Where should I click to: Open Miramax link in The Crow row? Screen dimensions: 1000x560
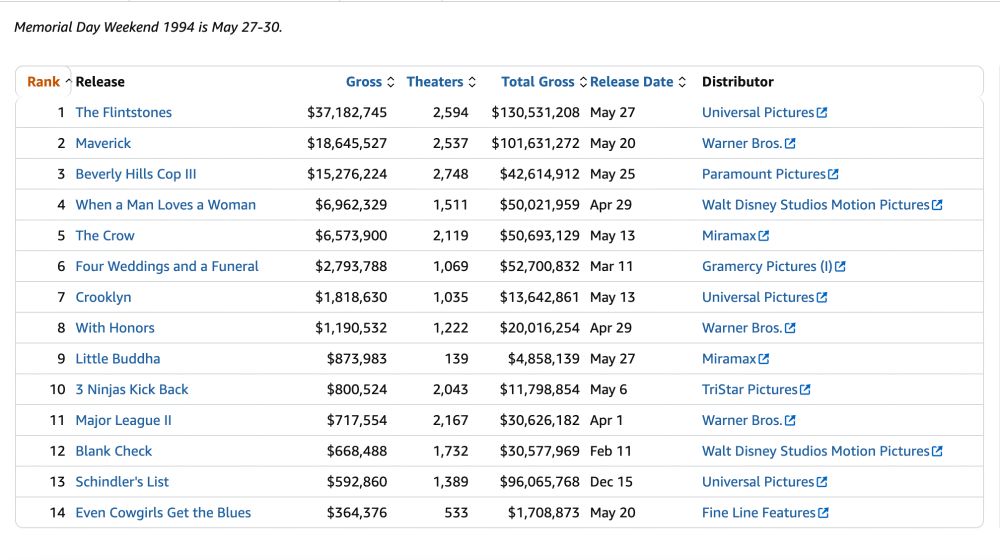[x=729, y=235]
